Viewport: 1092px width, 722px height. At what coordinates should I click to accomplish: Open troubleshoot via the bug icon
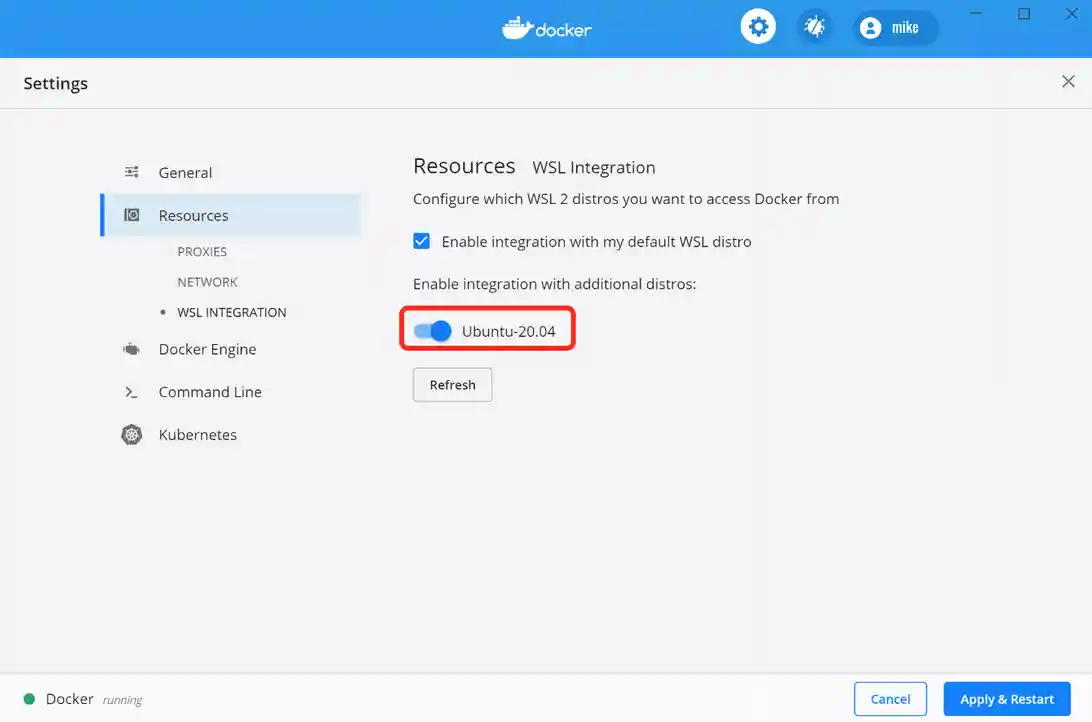[814, 27]
